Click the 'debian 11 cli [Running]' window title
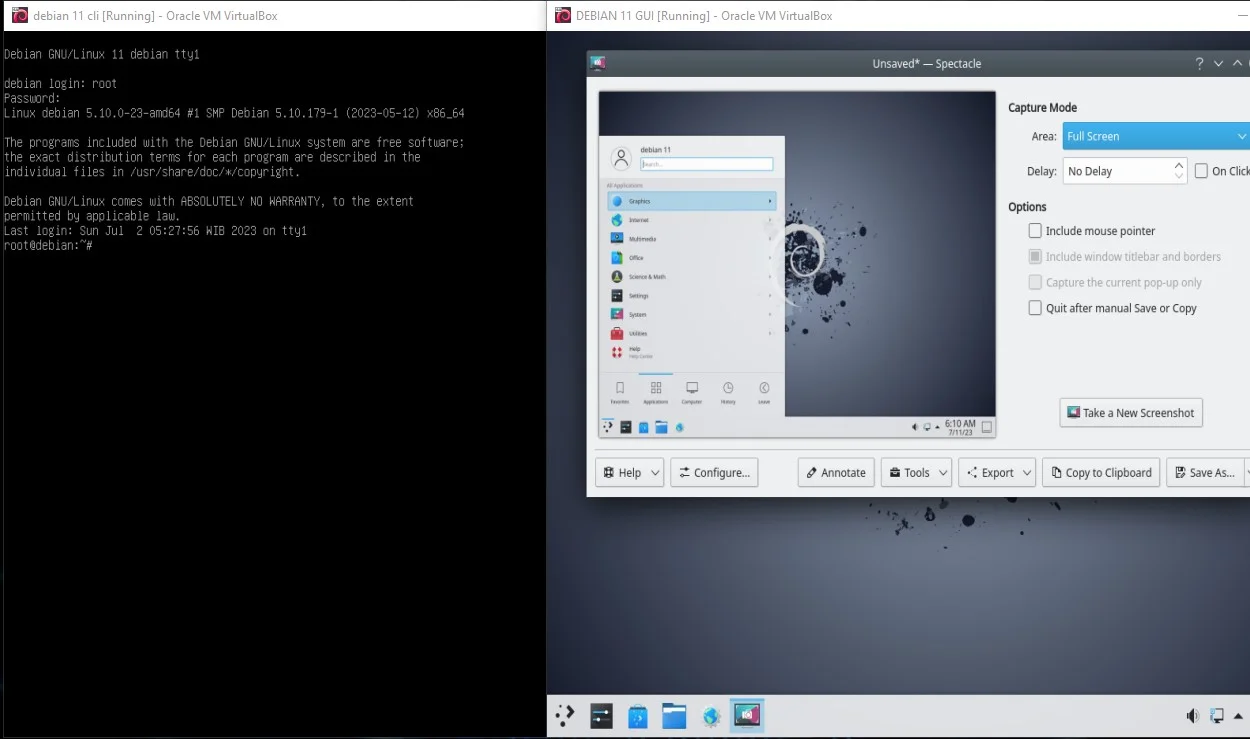Image resolution: width=1250 pixels, height=739 pixels. [x=156, y=16]
